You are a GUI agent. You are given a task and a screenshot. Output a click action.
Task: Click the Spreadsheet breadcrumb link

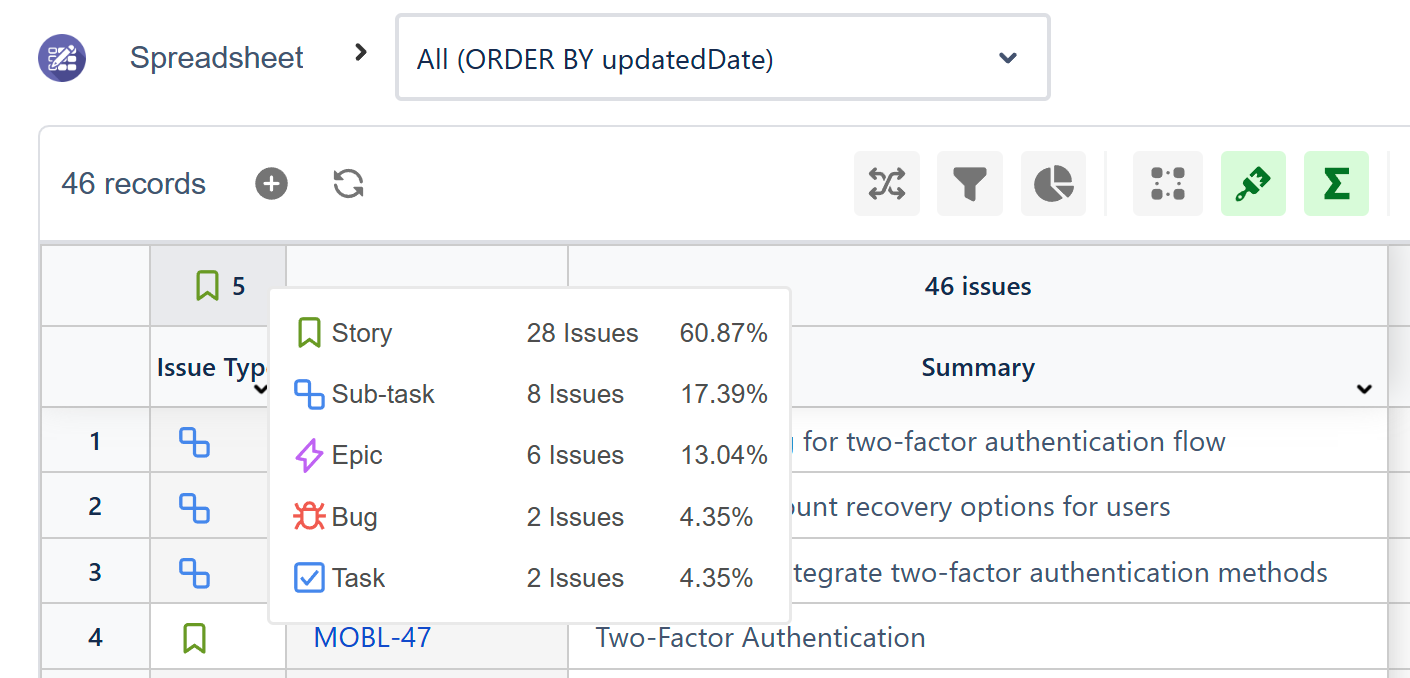(217, 58)
